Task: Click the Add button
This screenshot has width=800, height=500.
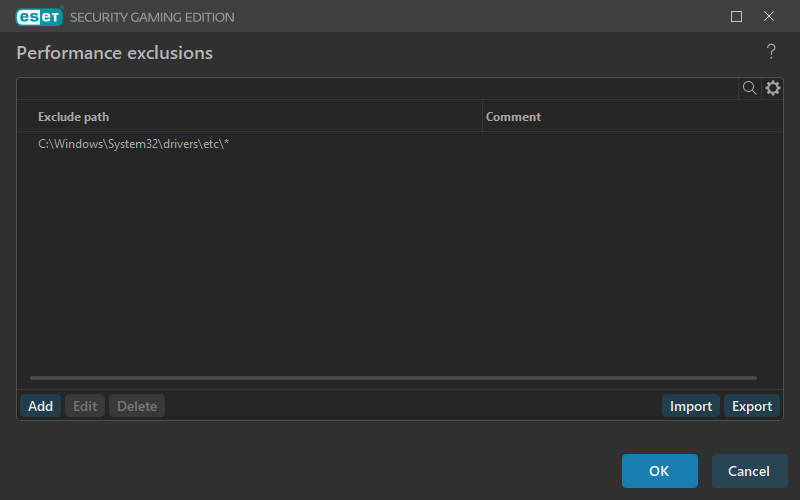Action: (x=40, y=406)
